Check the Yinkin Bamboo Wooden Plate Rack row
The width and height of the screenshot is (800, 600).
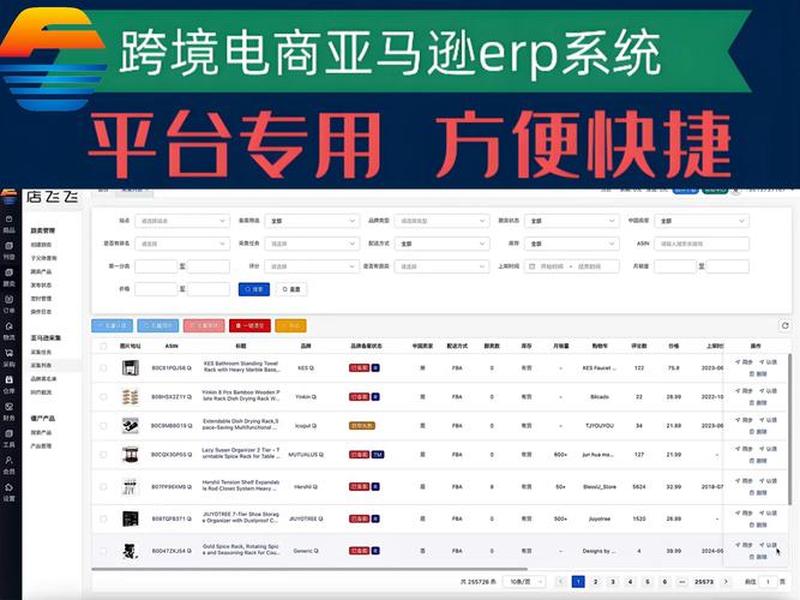[x=104, y=396]
